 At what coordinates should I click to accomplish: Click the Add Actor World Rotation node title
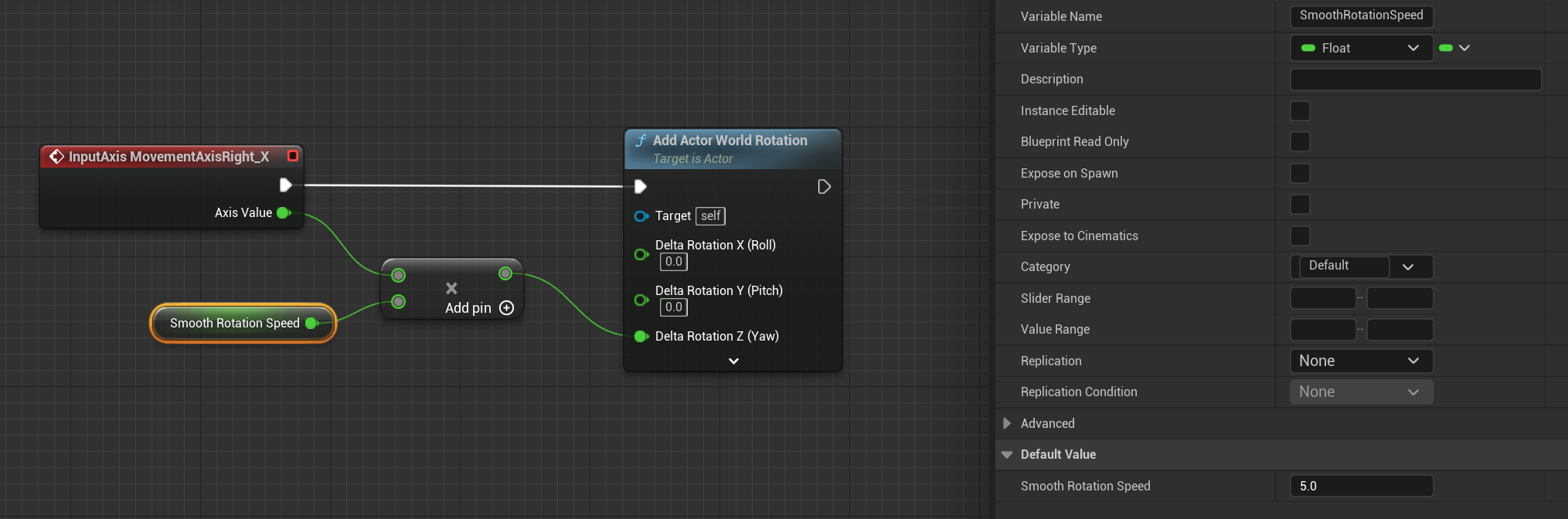[730, 141]
